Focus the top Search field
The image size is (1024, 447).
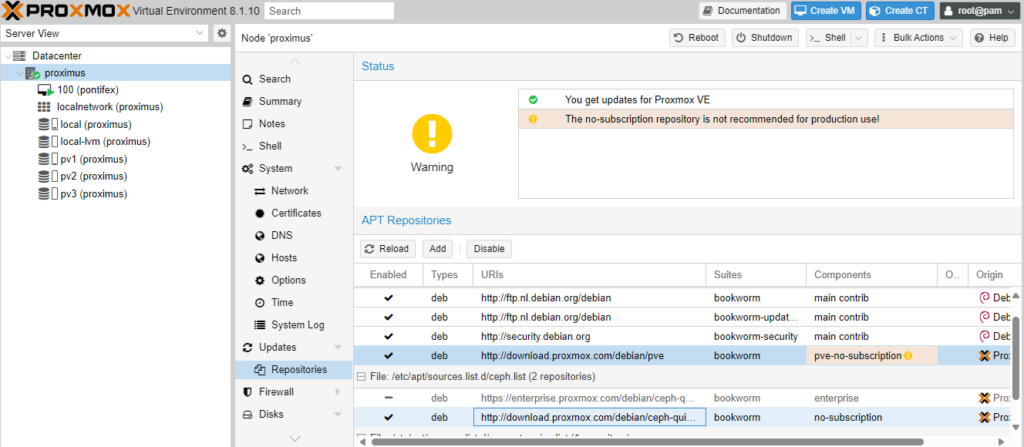tap(330, 11)
